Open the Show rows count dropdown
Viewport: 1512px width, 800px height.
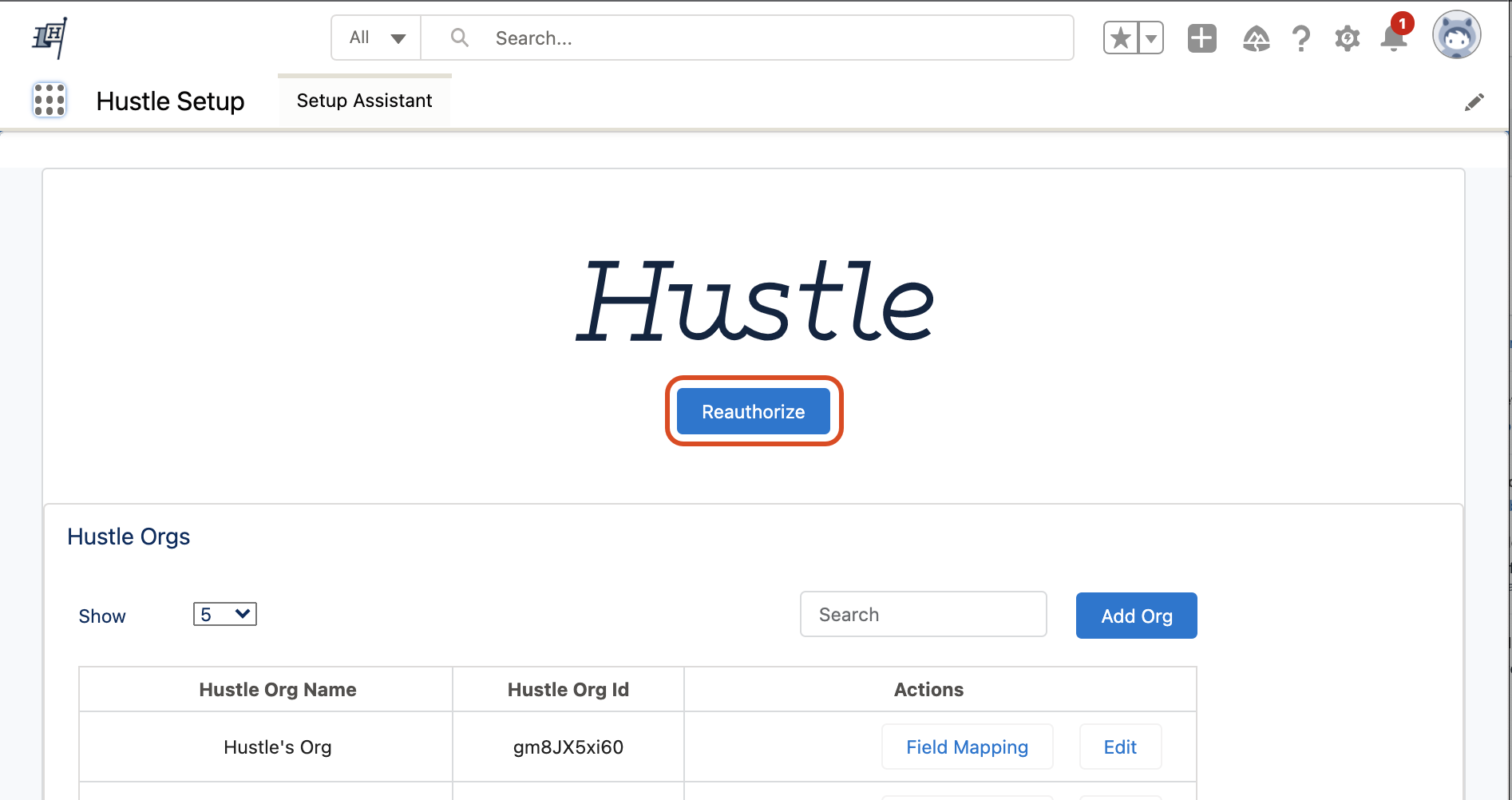pyautogui.click(x=225, y=614)
